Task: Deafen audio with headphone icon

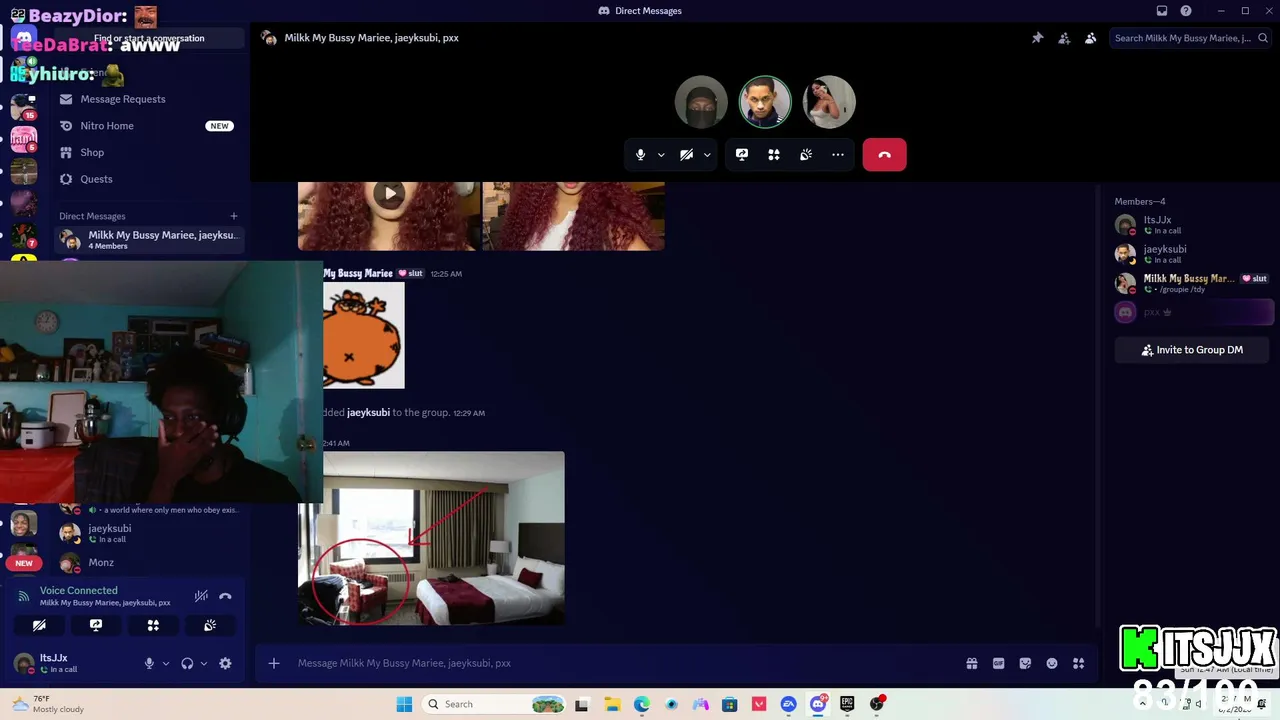Action: (x=187, y=663)
